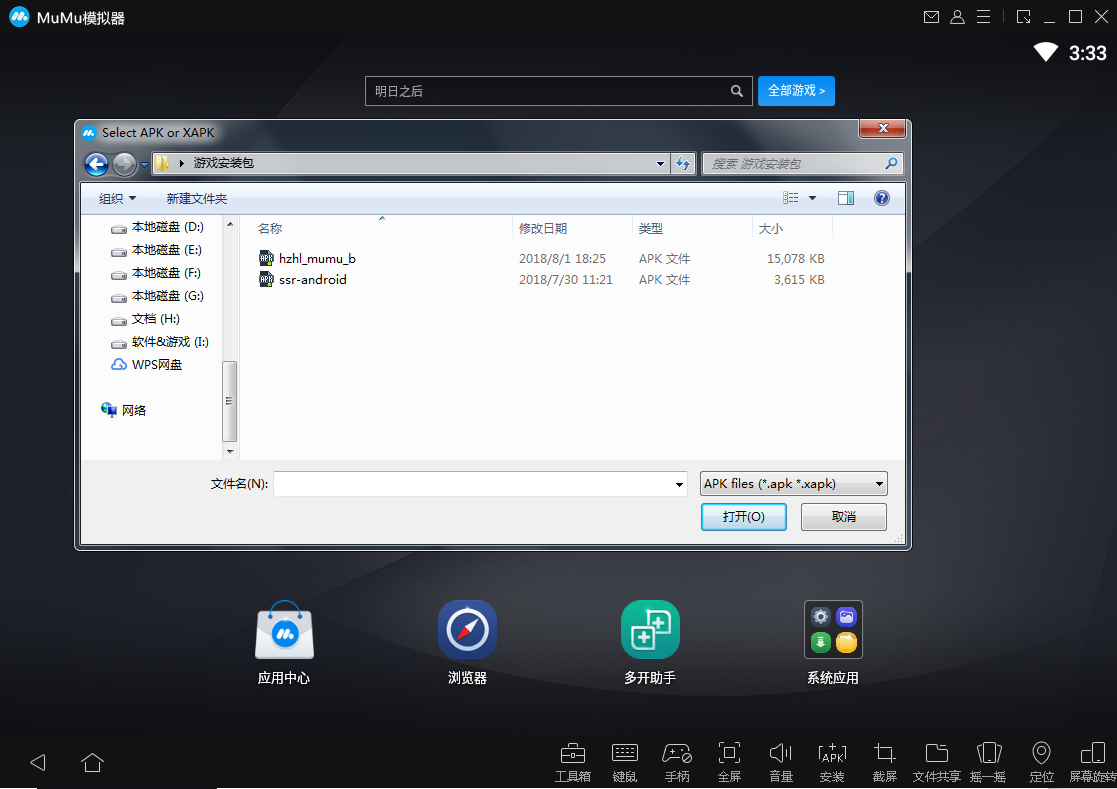Open the APK files type dropdown

tap(794, 484)
